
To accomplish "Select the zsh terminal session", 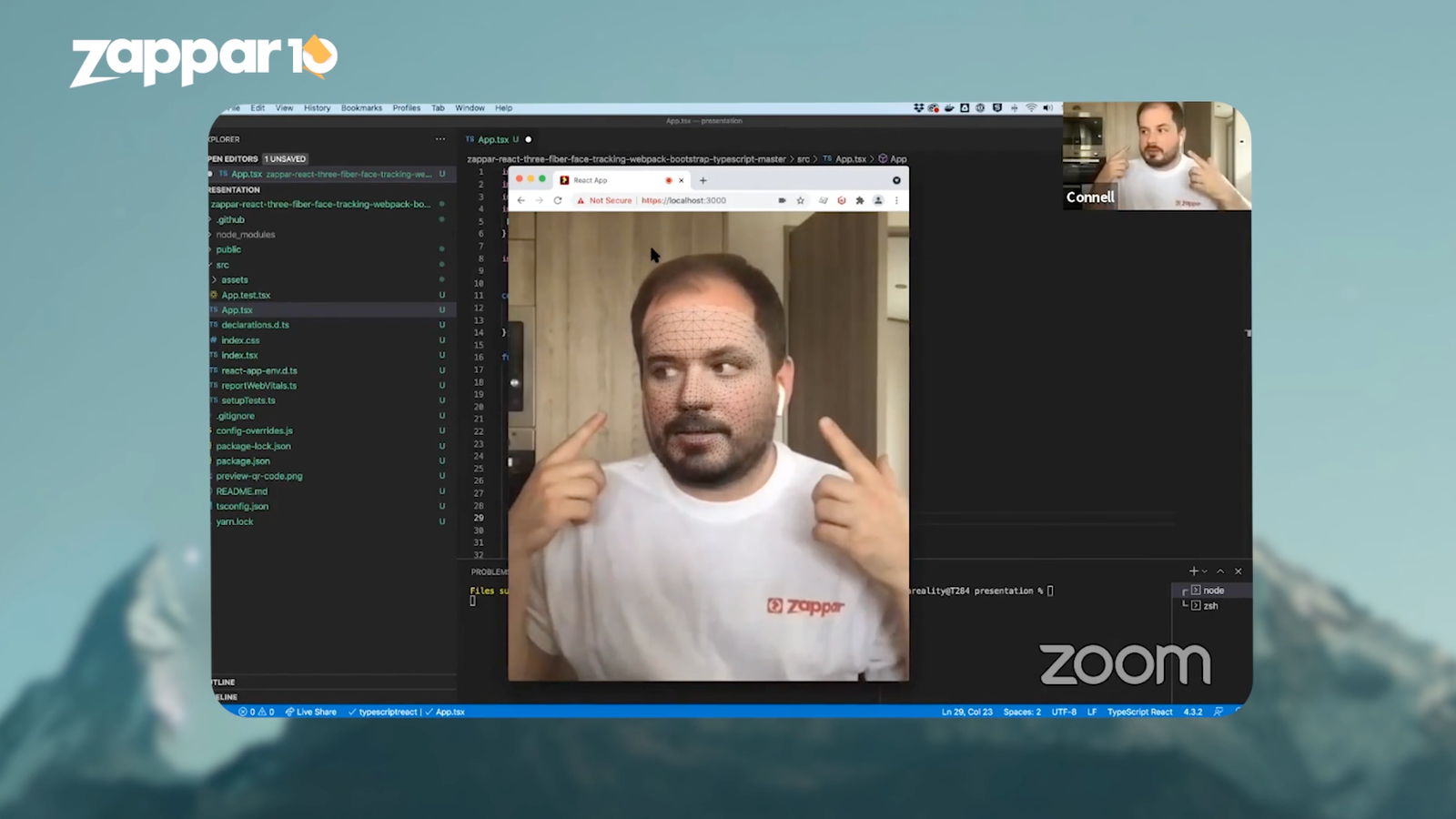I will pos(1210,606).
